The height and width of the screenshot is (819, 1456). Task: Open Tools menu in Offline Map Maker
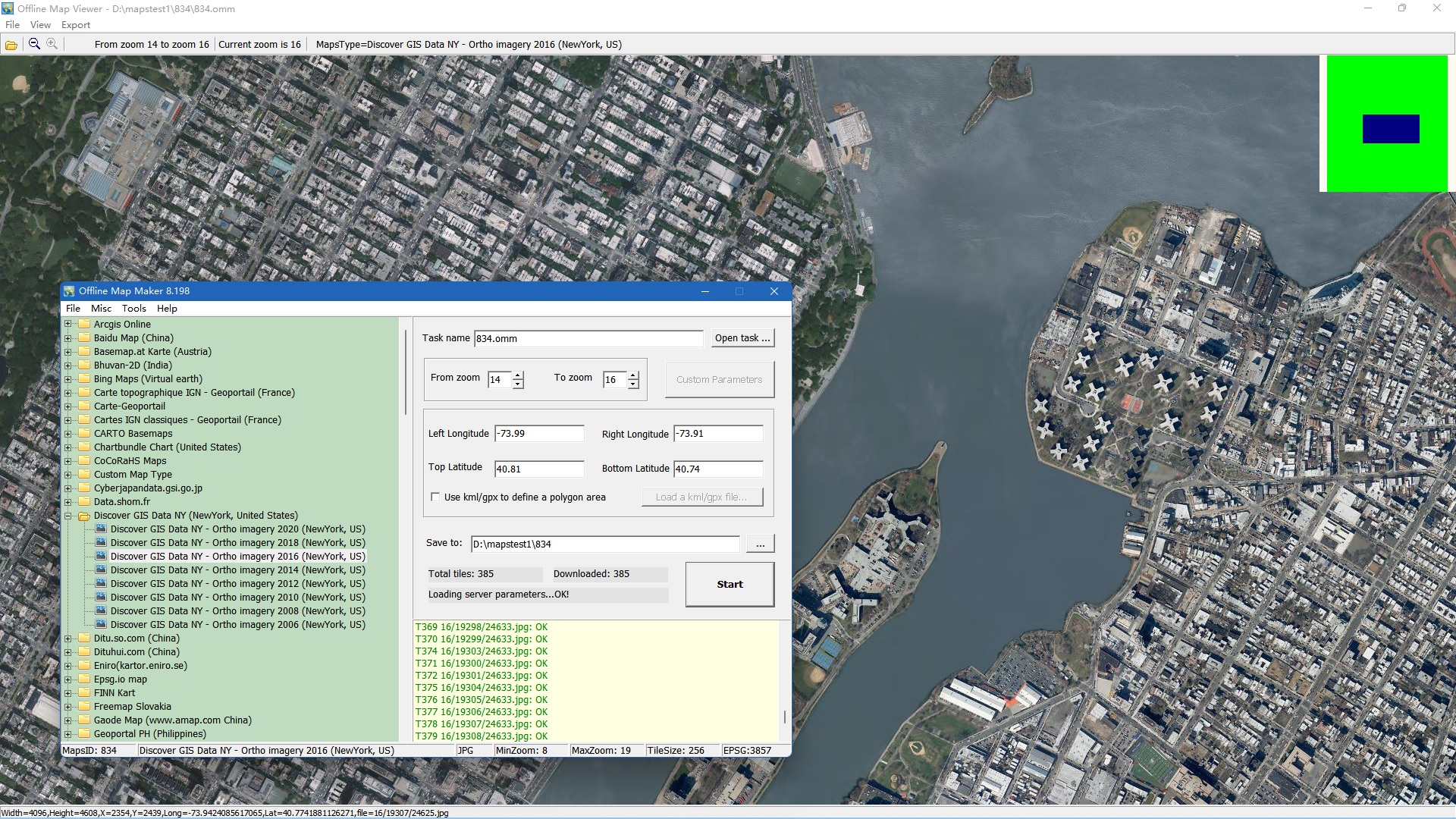click(134, 309)
